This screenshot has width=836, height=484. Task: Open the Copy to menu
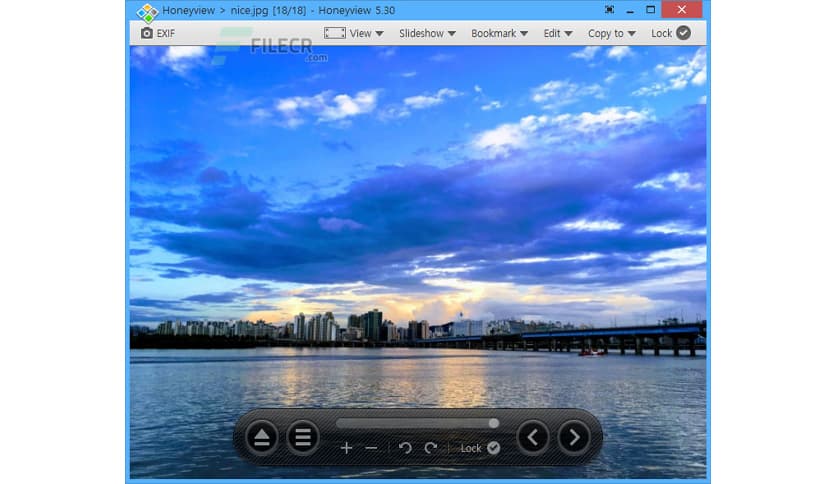pyautogui.click(x=612, y=33)
